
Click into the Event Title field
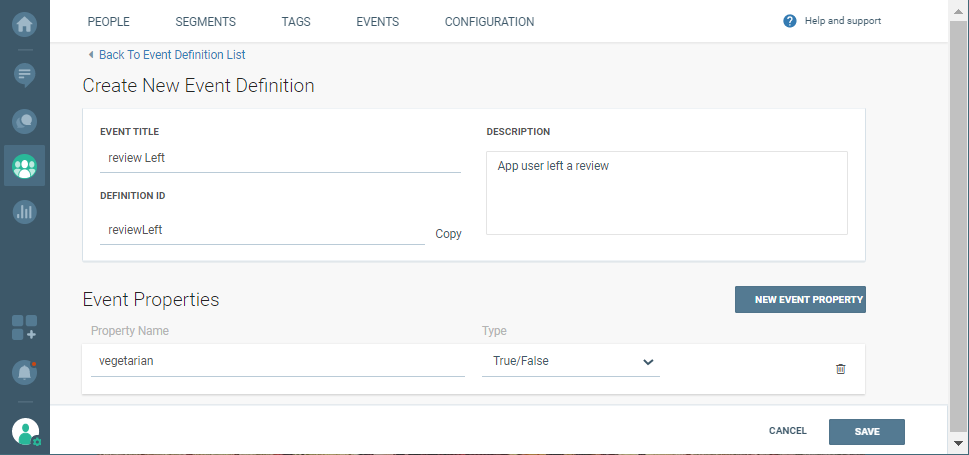point(280,158)
